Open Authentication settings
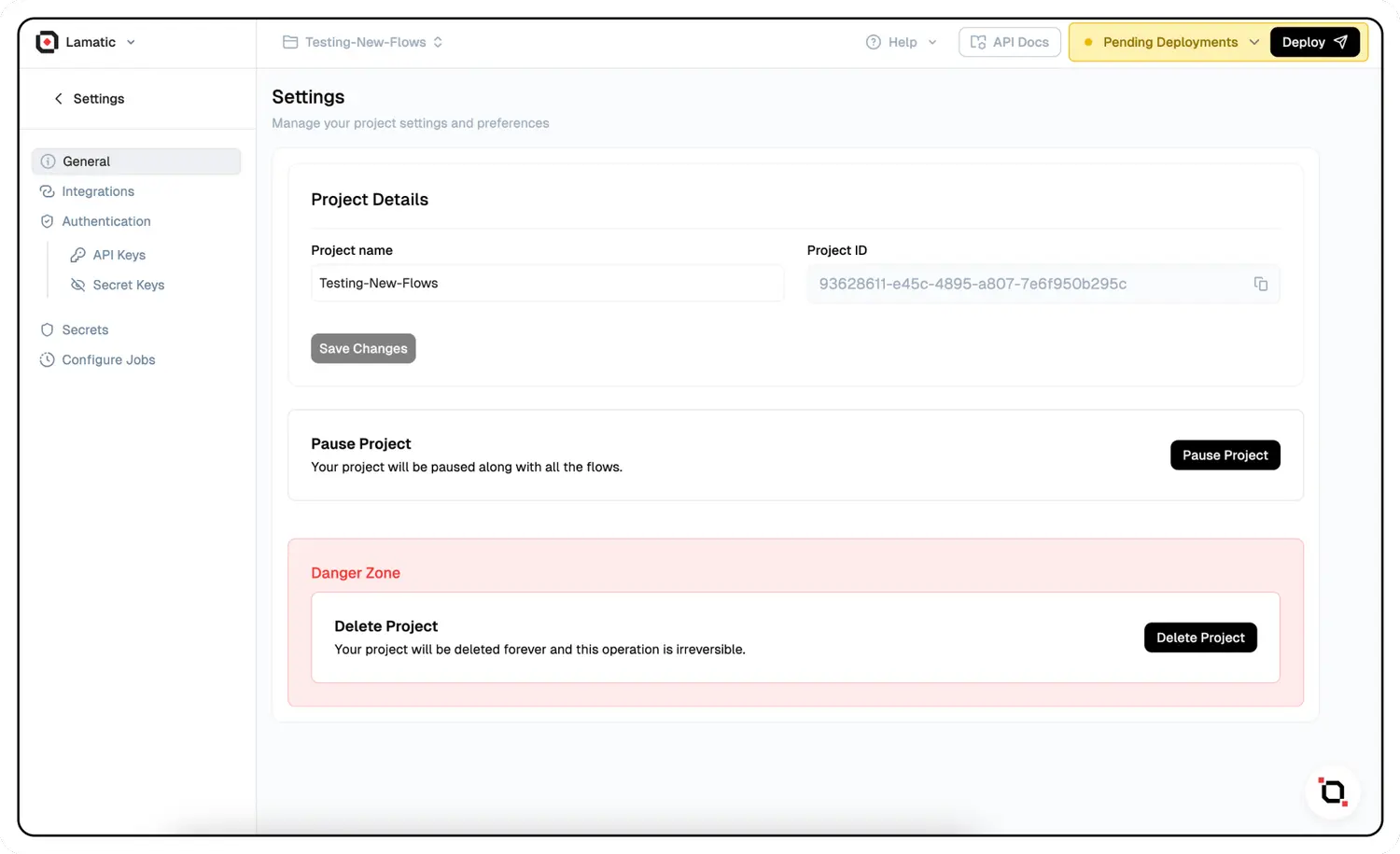Image resolution: width=1400 pixels, height=854 pixels. coord(105,221)
